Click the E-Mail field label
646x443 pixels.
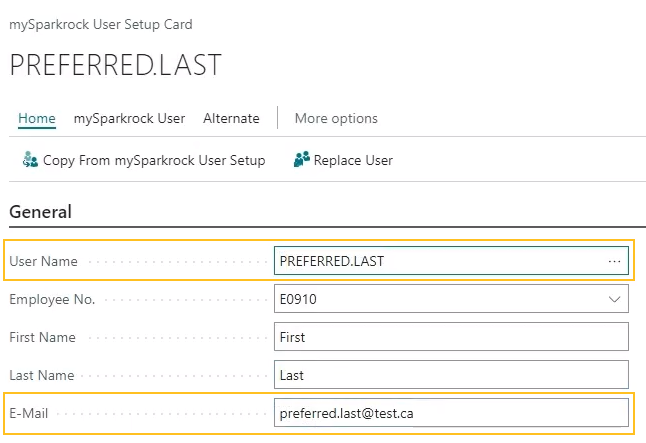[28, 413]
